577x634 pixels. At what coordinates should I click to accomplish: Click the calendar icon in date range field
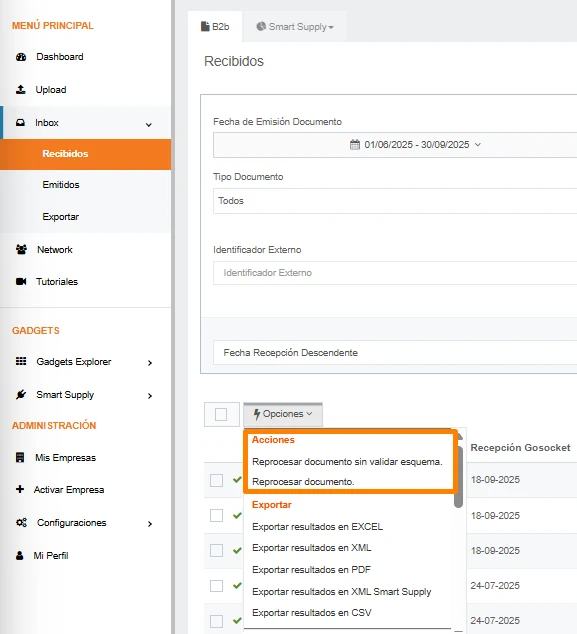point(355,145)
